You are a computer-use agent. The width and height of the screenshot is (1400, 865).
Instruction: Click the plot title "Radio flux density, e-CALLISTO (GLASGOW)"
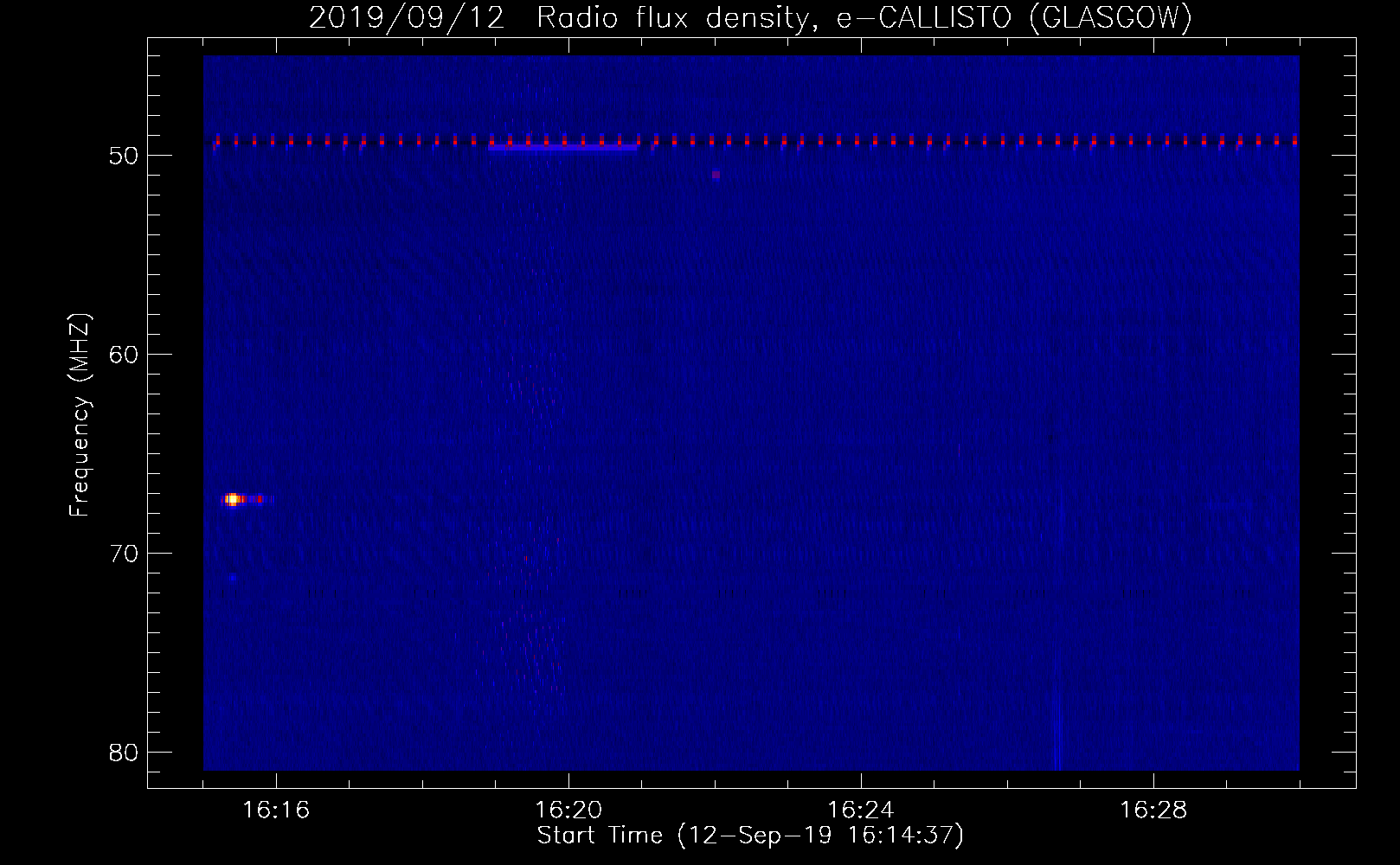(864, 17)
